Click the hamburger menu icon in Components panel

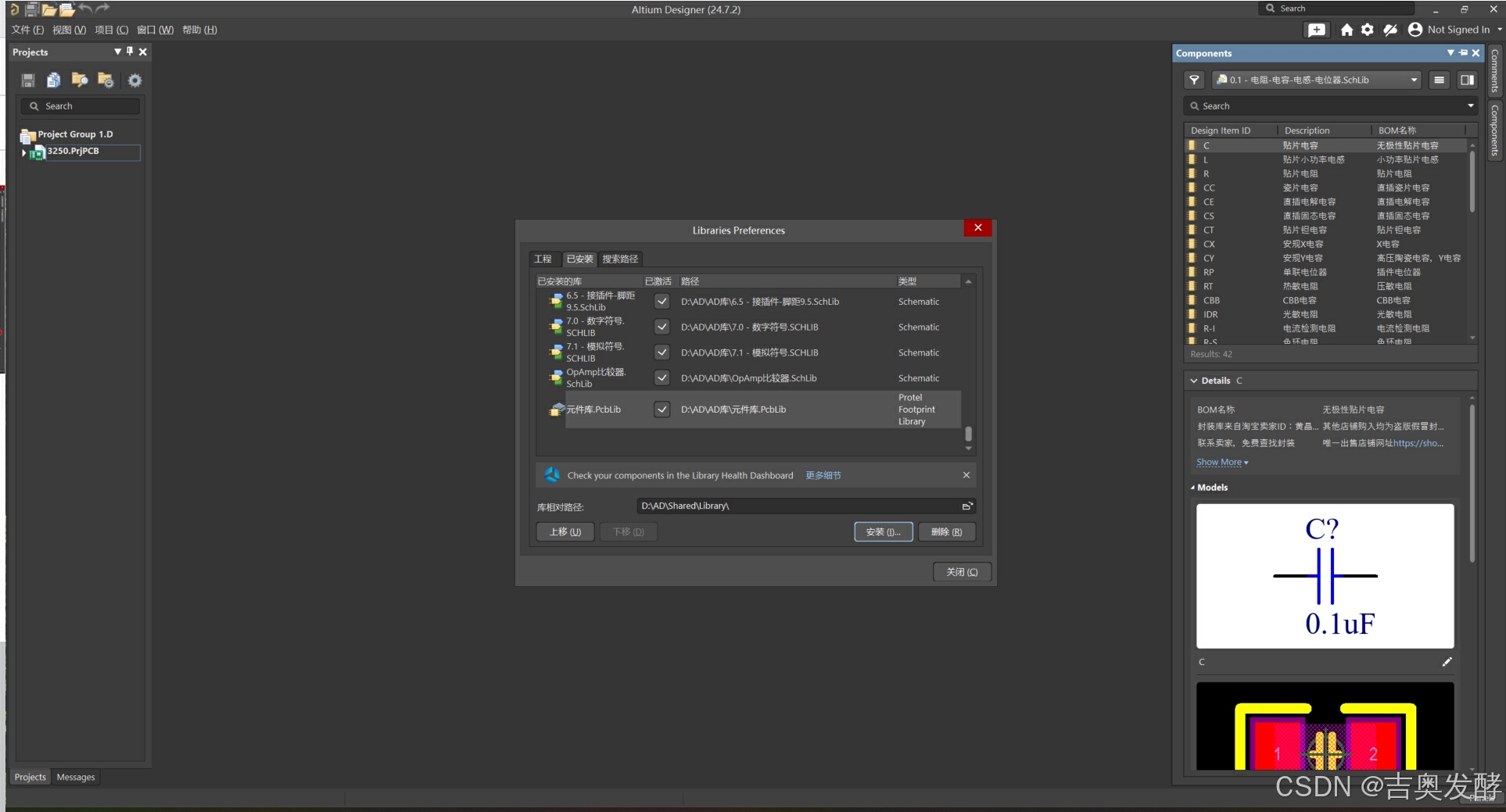1439,80
